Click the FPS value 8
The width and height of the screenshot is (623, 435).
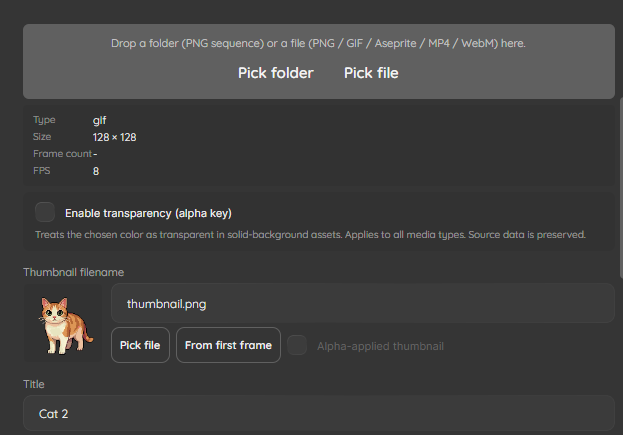(x=96, y=171)
